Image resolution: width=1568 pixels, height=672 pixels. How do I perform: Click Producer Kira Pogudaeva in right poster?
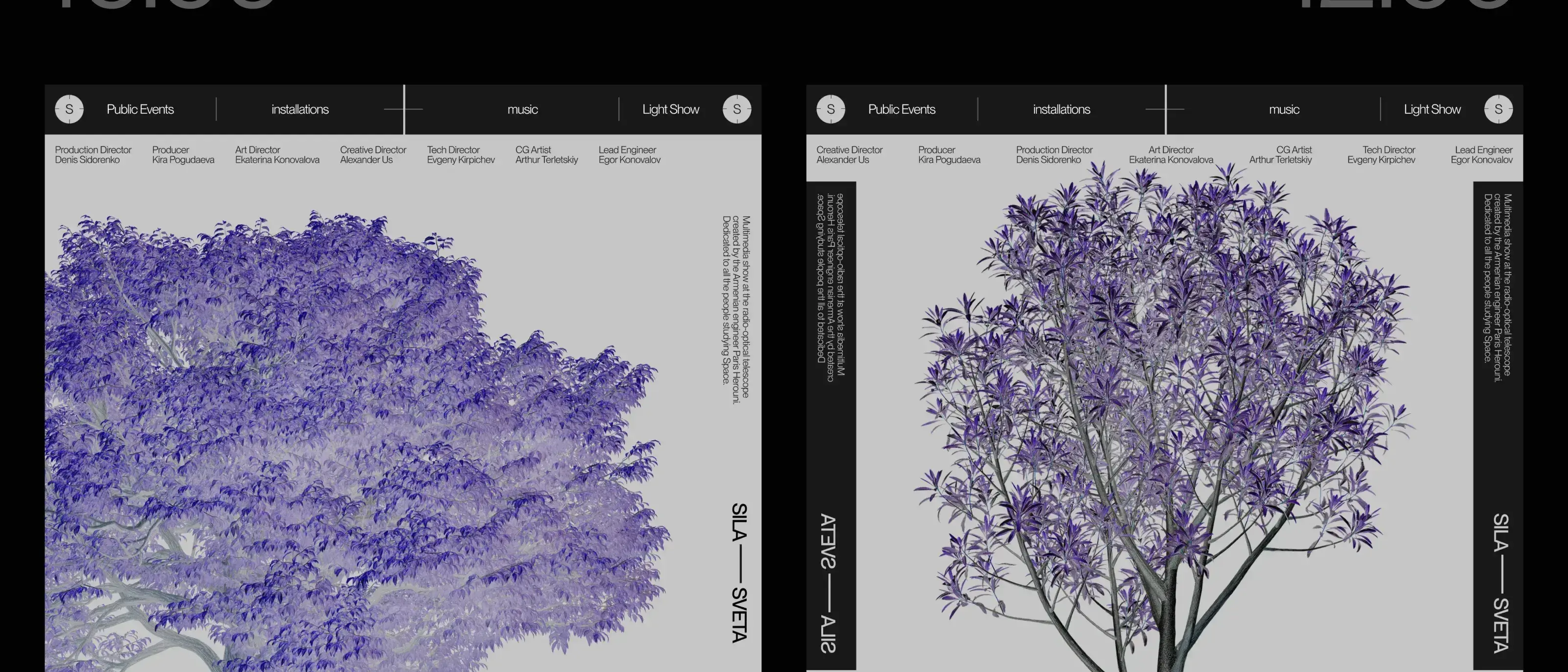click(x=949, y=154)
